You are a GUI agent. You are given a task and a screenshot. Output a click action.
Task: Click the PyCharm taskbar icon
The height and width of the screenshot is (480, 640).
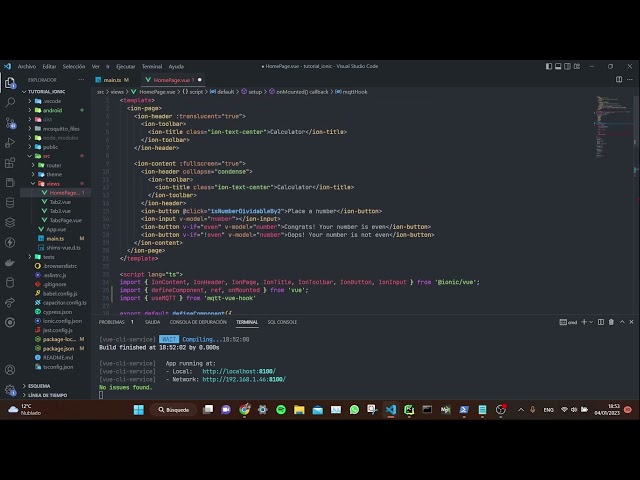point(409,409)
